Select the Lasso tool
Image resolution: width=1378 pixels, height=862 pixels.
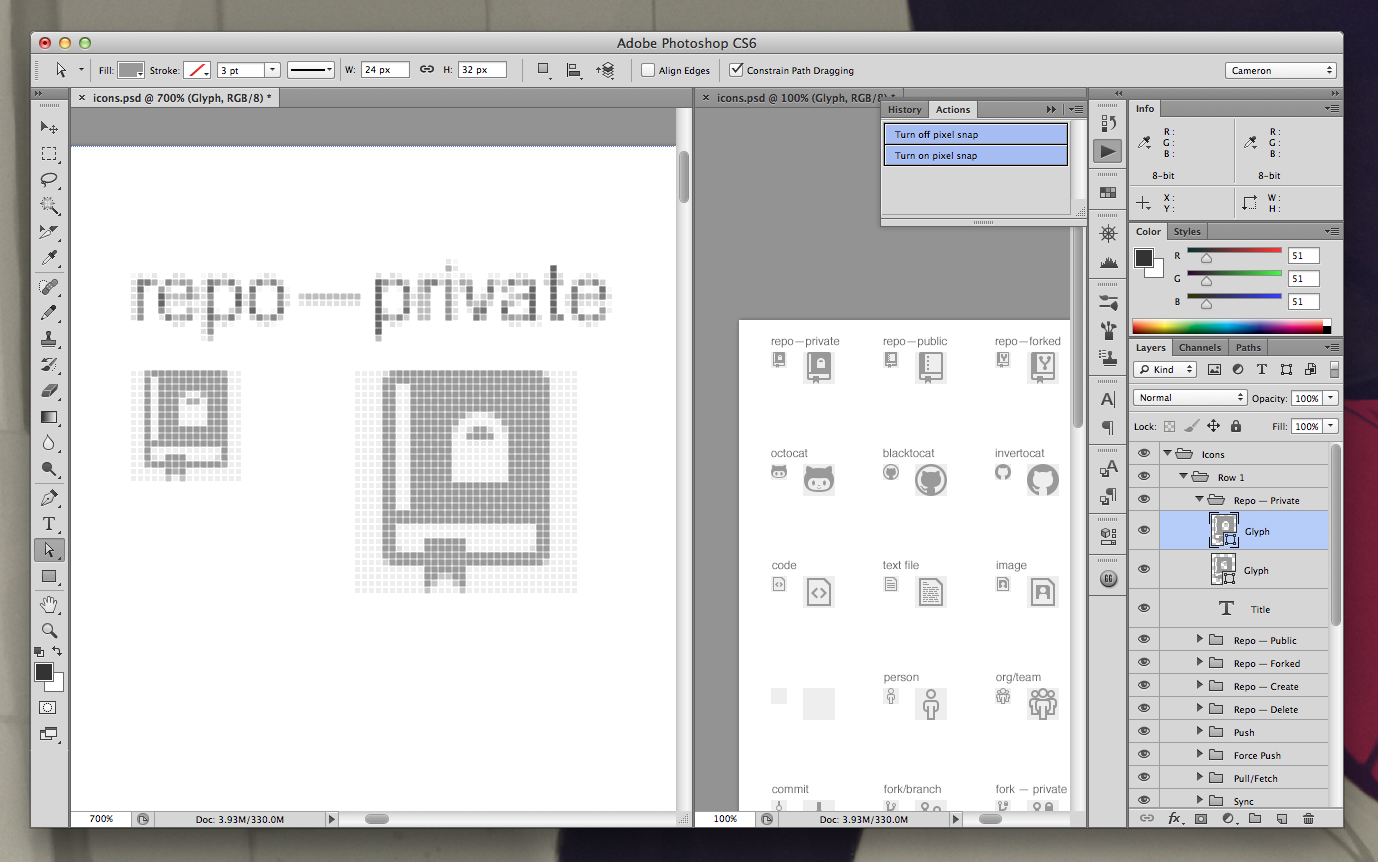[x=48, y=180]
